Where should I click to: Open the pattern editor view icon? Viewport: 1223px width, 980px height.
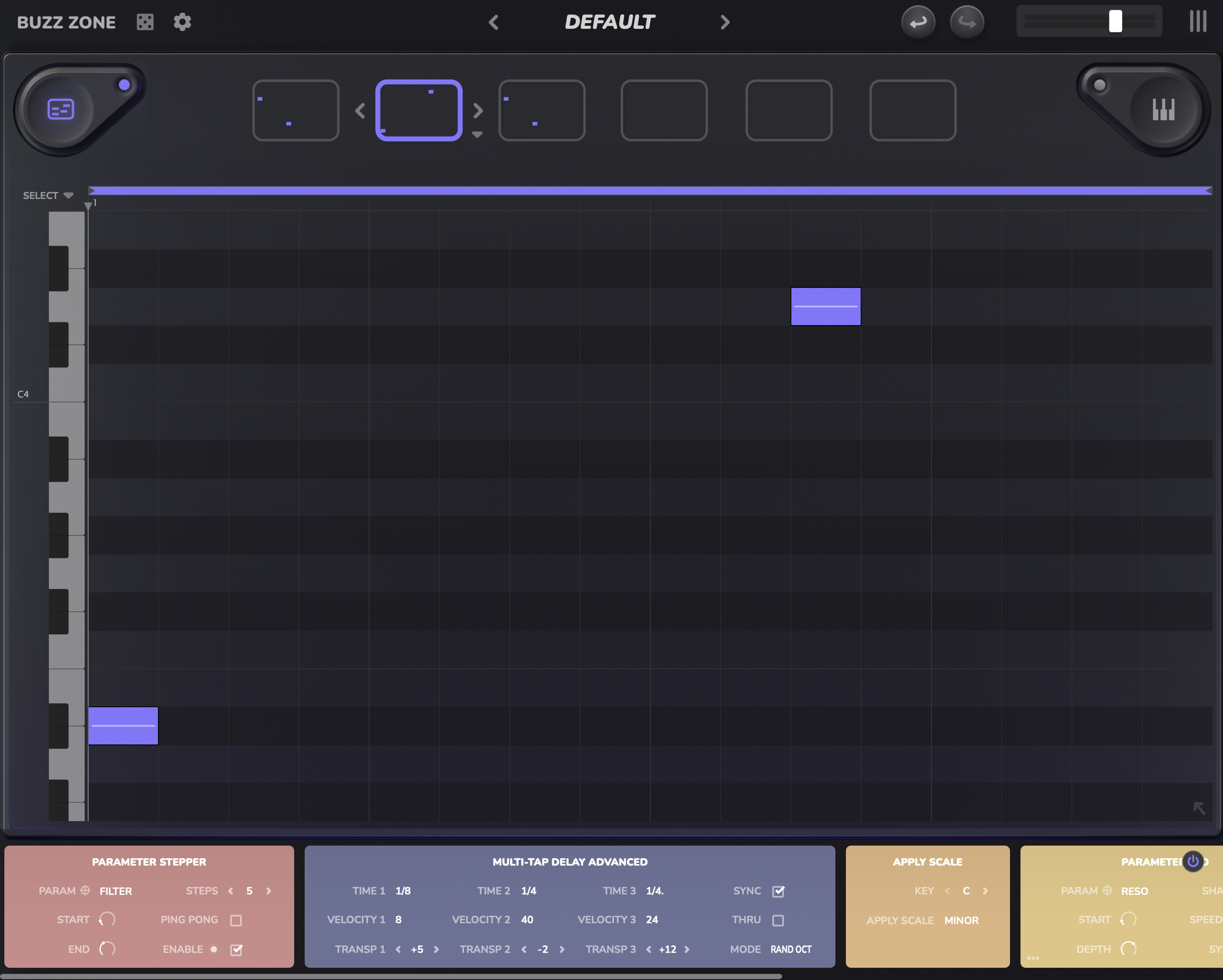click(61, 109)
